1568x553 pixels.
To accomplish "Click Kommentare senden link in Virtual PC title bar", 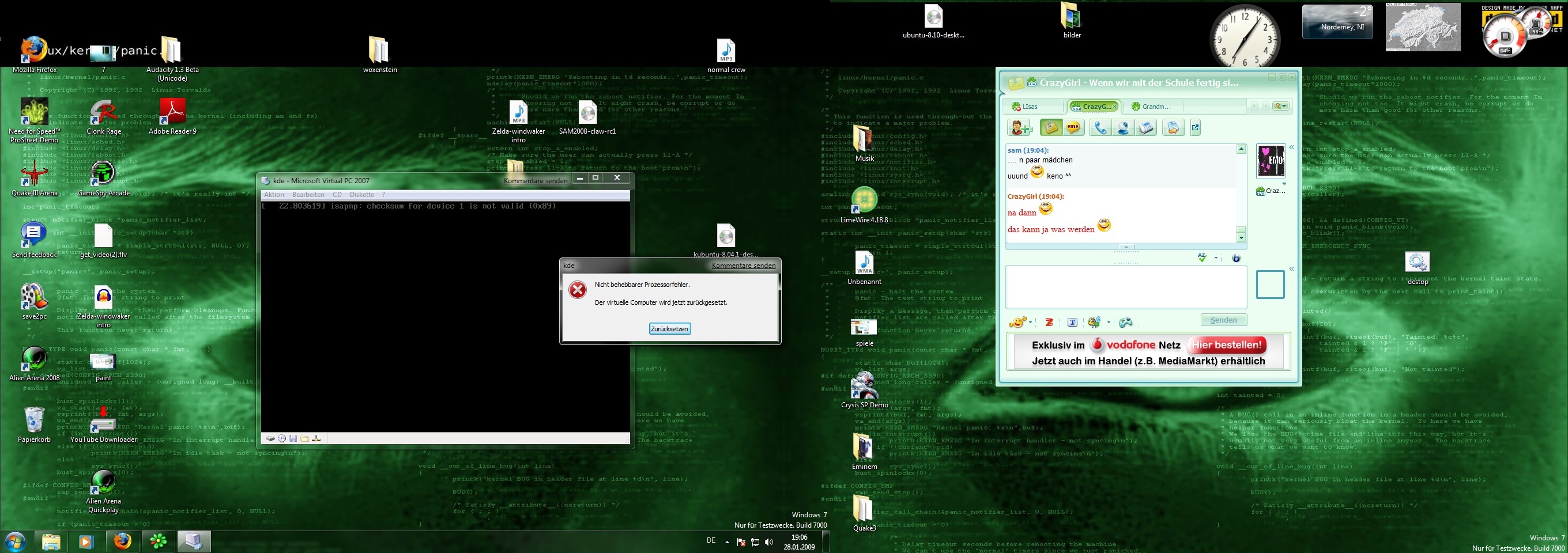I will pyautogui.click(x=536, y=181).
